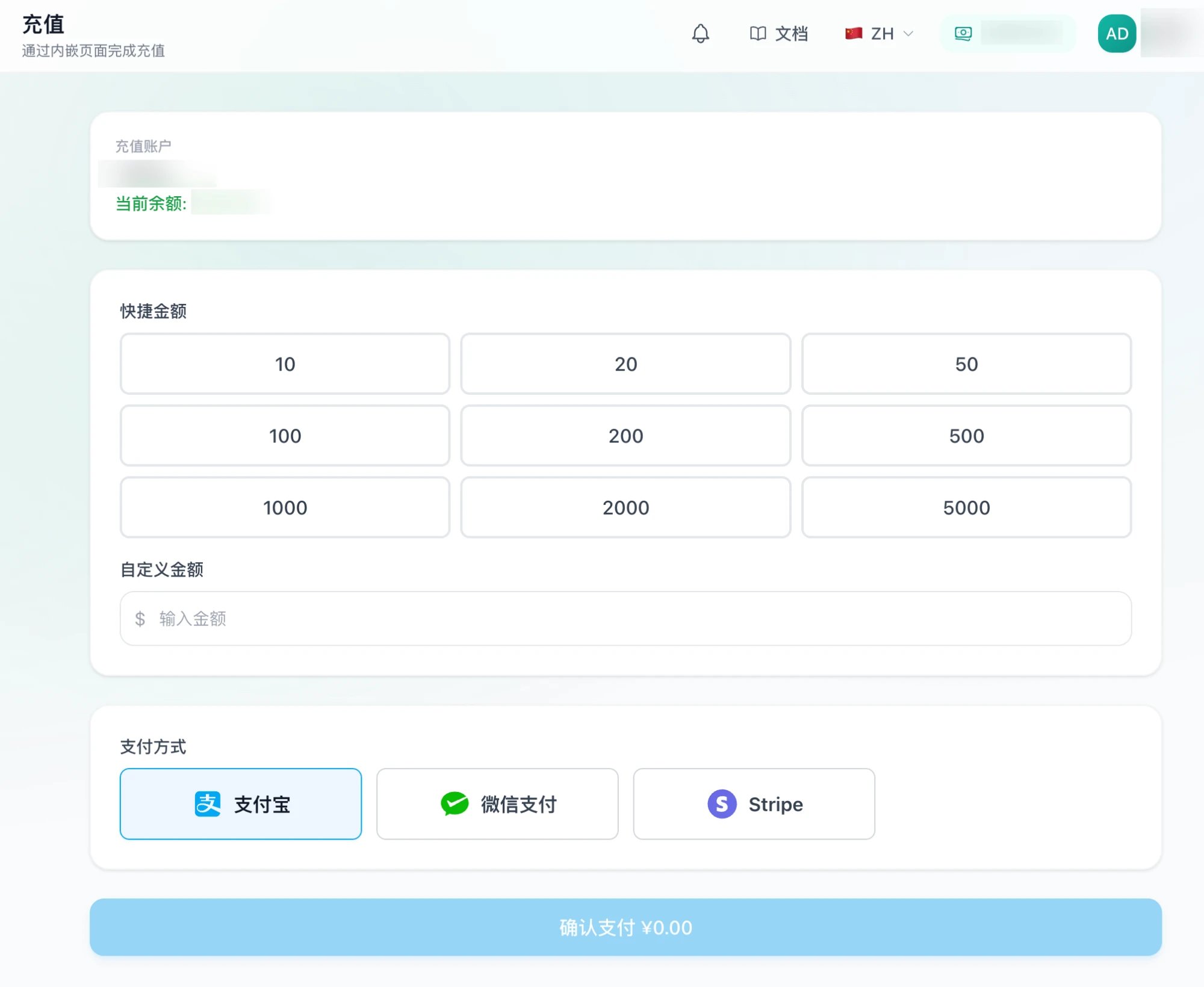Choose 支付宝 as payment method
The height and width of the screenshot is (987, 1204).
(x=241, y=804)
